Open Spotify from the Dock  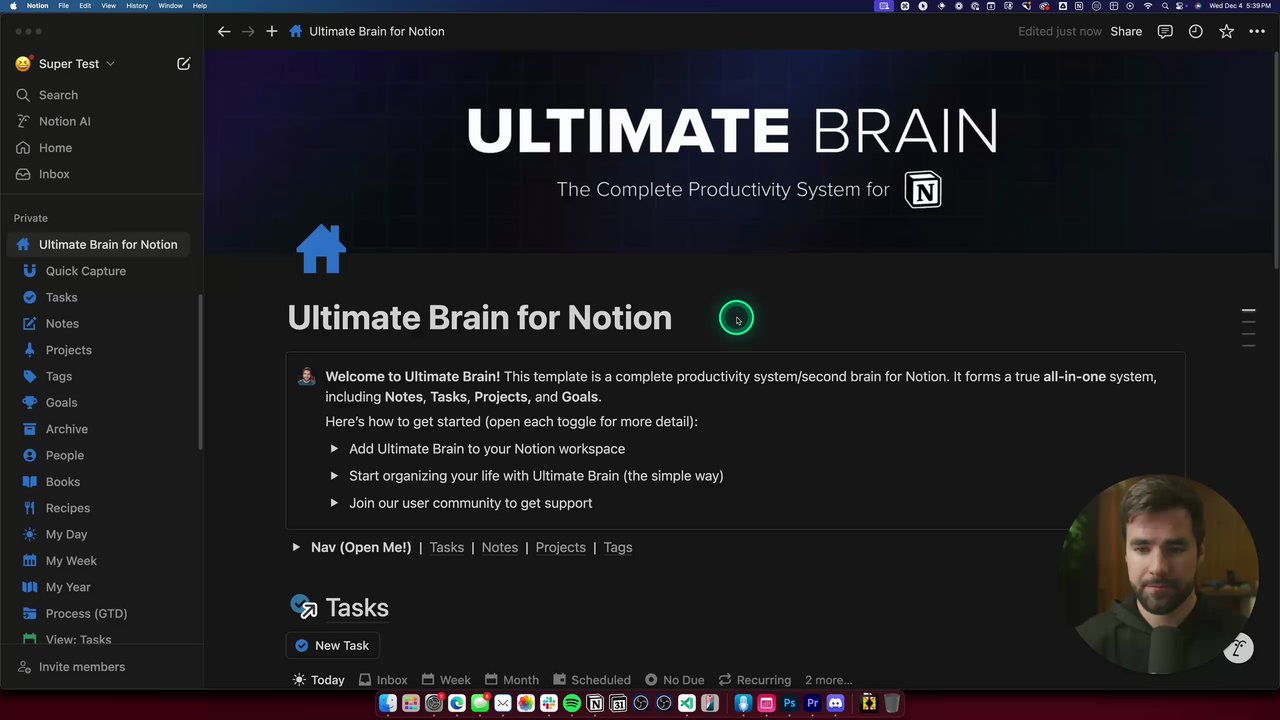(x=572, y=704)
